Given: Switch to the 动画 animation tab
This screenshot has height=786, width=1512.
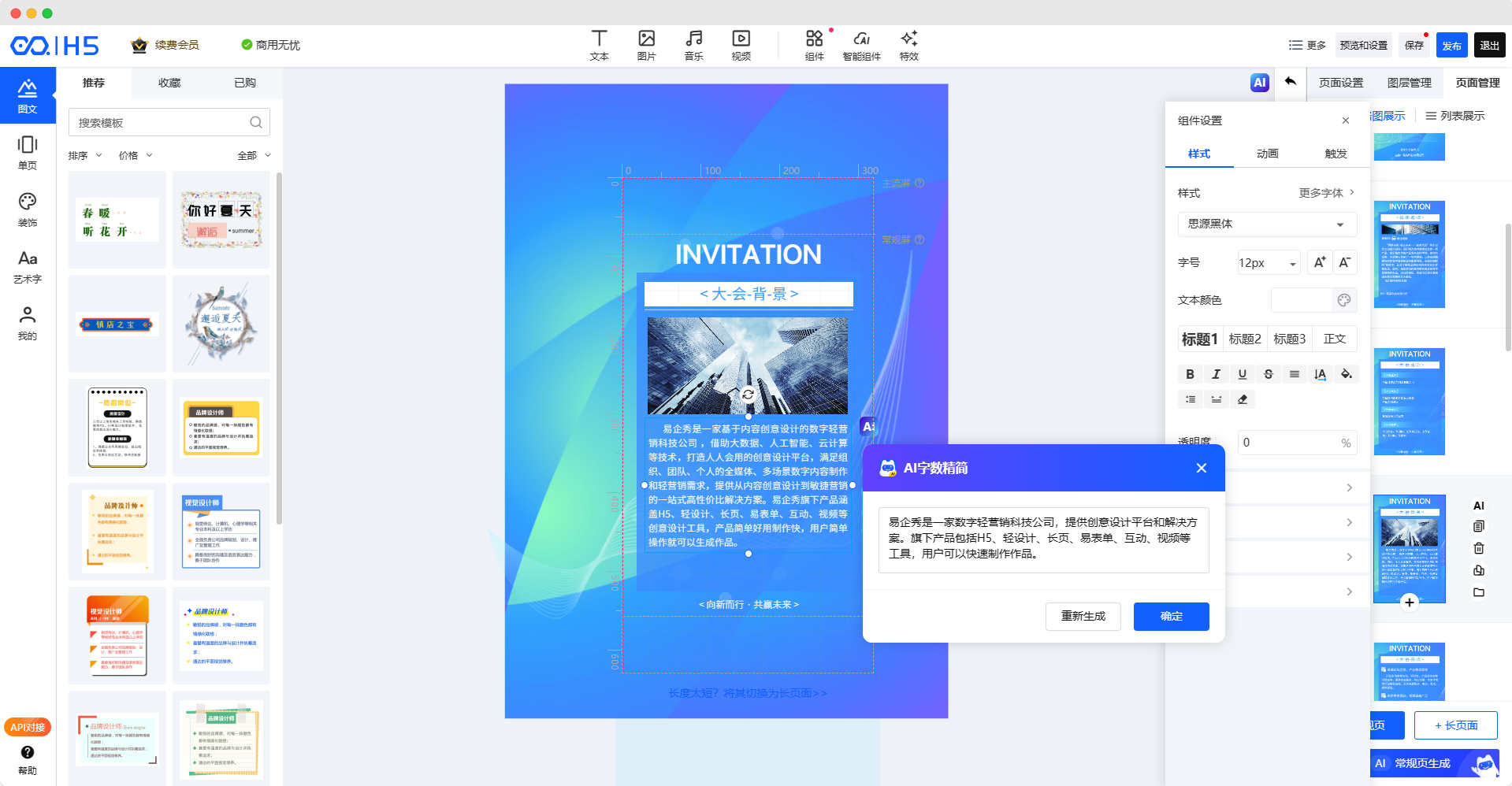Looking at the screenshot, I should coord(1268,154).
